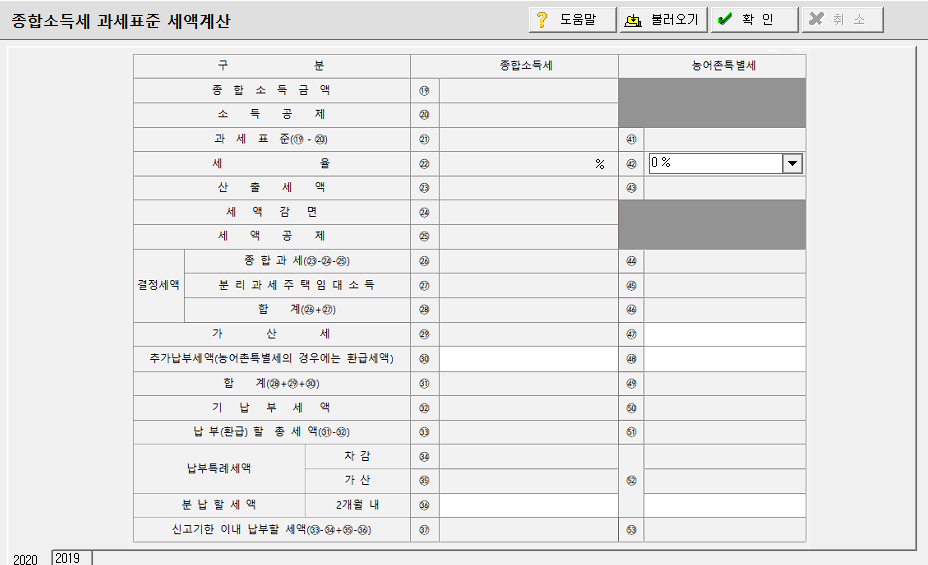This screenshot has height=565, width=928.
Task: Click the 세액감면 ㉔ field
Action: click(x=529, y=212)
